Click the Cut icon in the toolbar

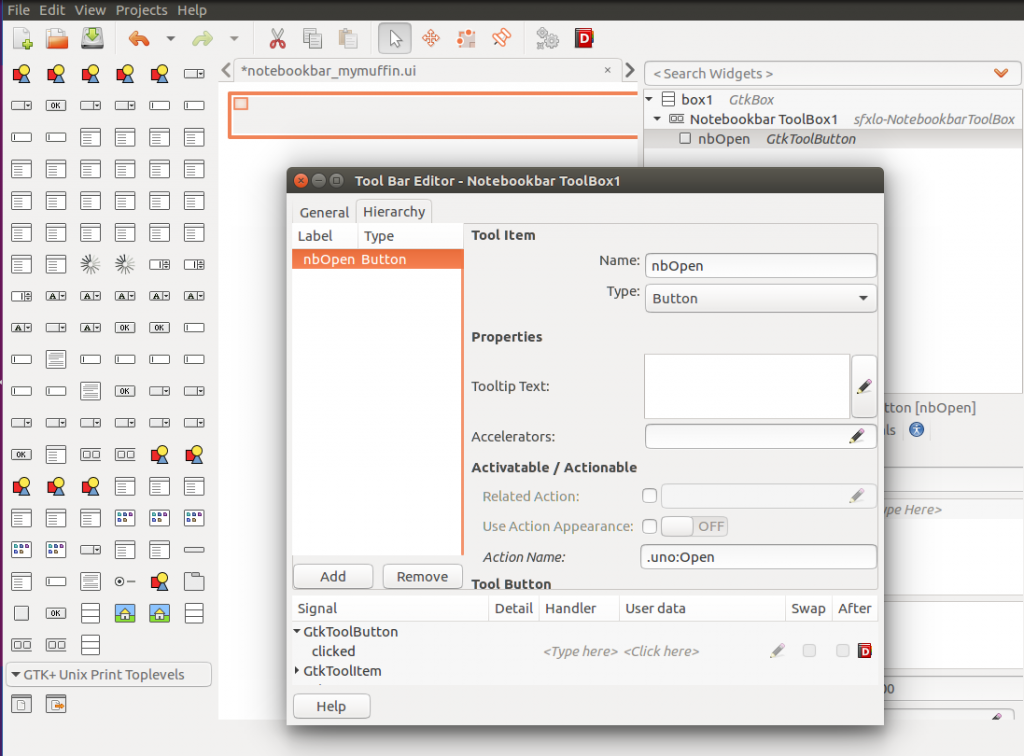277,38
